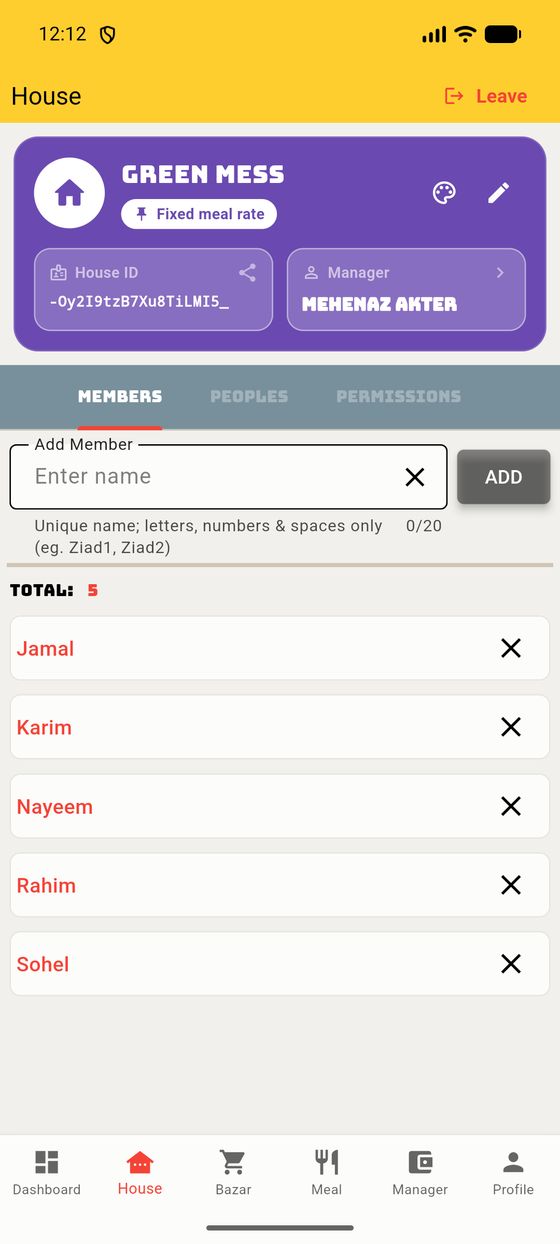This screenshot has height=1244, width=560.
Task: Share the House ID via share icon
Action: pyautogui.click(x=247, y=272)
